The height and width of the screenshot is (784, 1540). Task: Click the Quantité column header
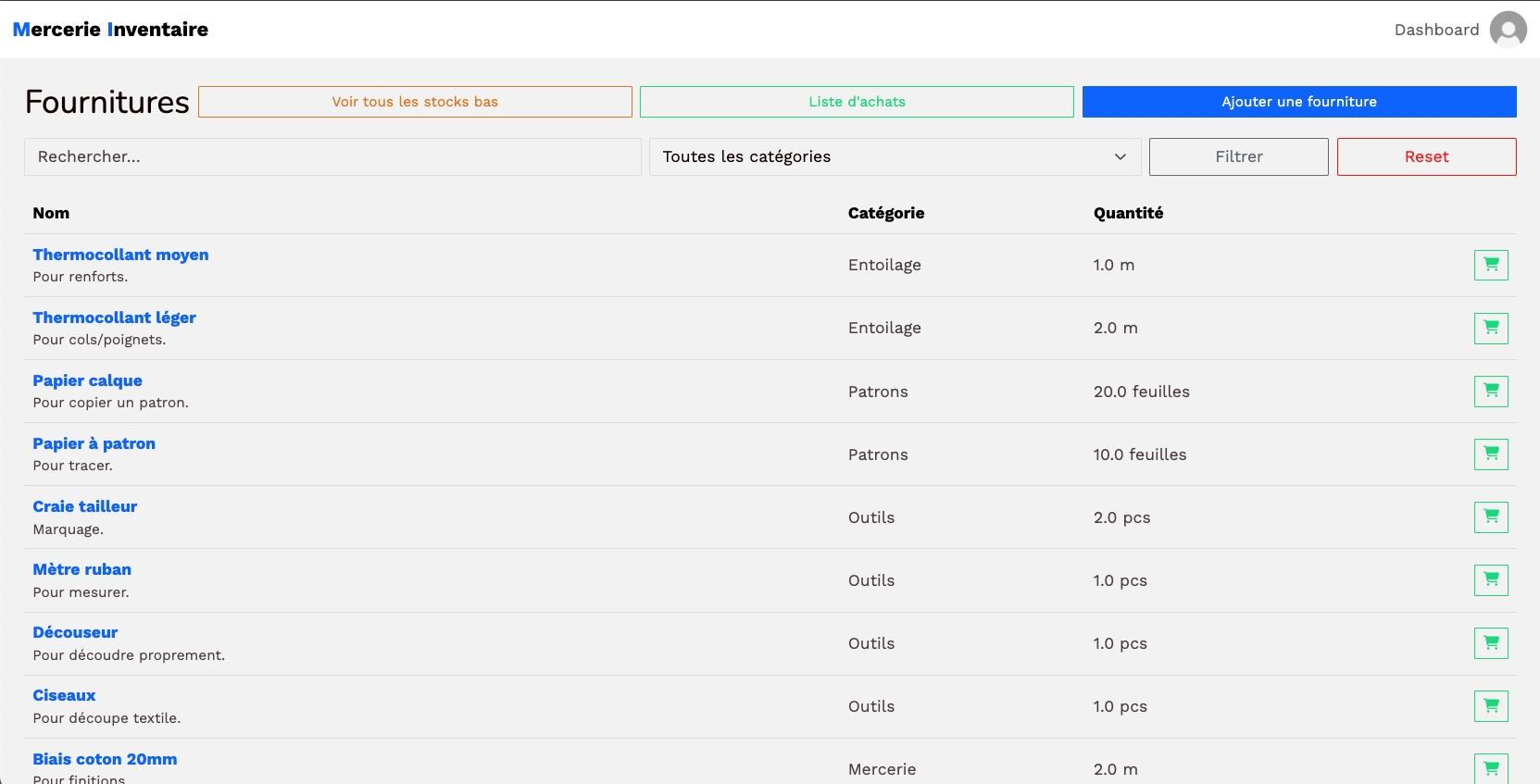pyautogui.click(x=1128, y=213)
